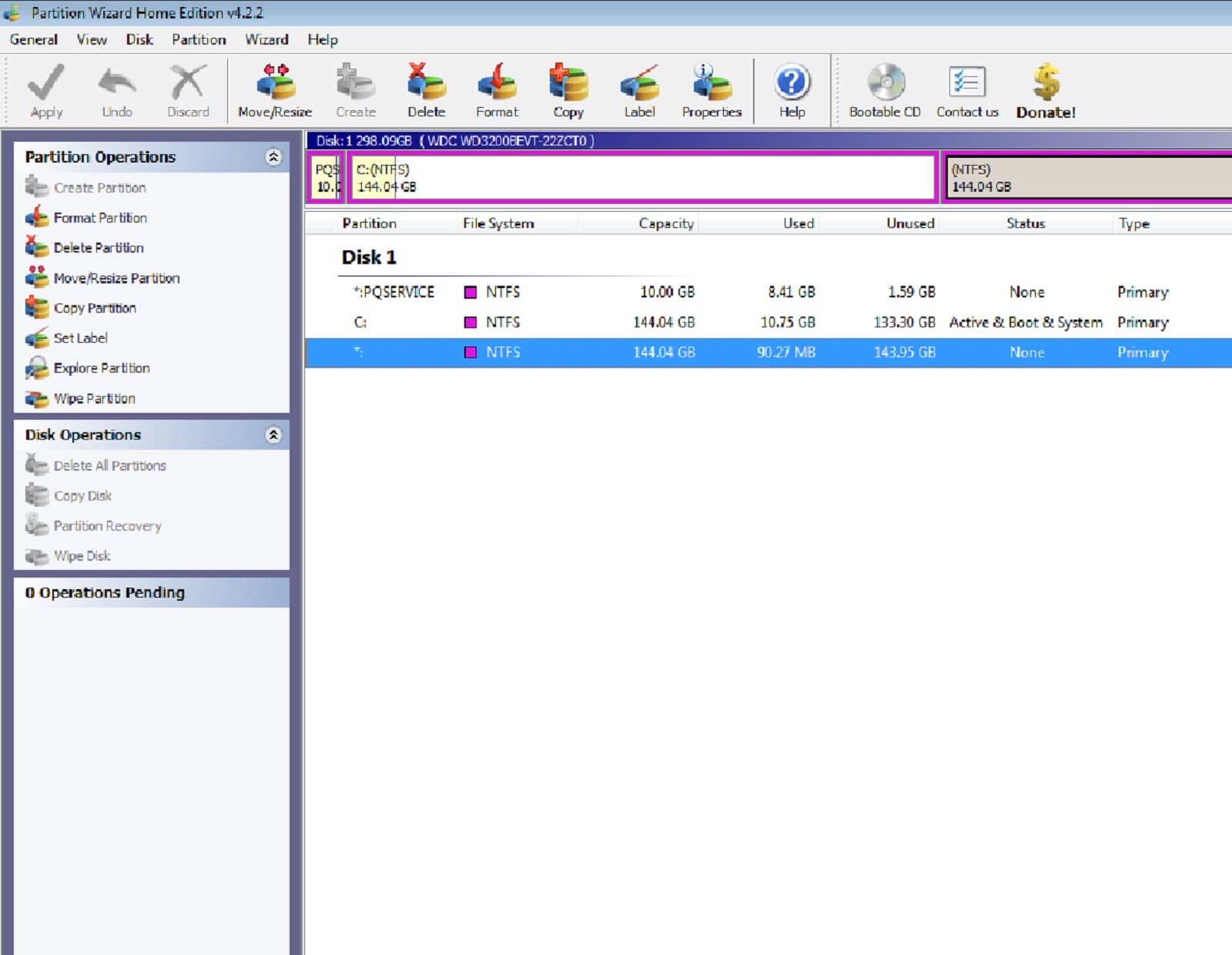The width and height of the screenshot is (1232, 955).
Task: Open the Help menu
Action: (323, 40)
